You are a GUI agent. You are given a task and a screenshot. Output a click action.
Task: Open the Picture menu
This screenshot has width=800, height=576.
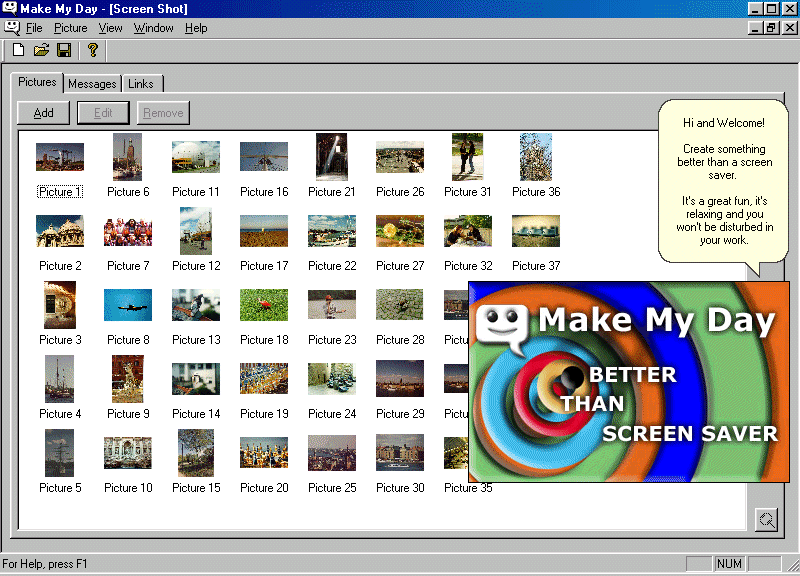(x=70, y=28)
